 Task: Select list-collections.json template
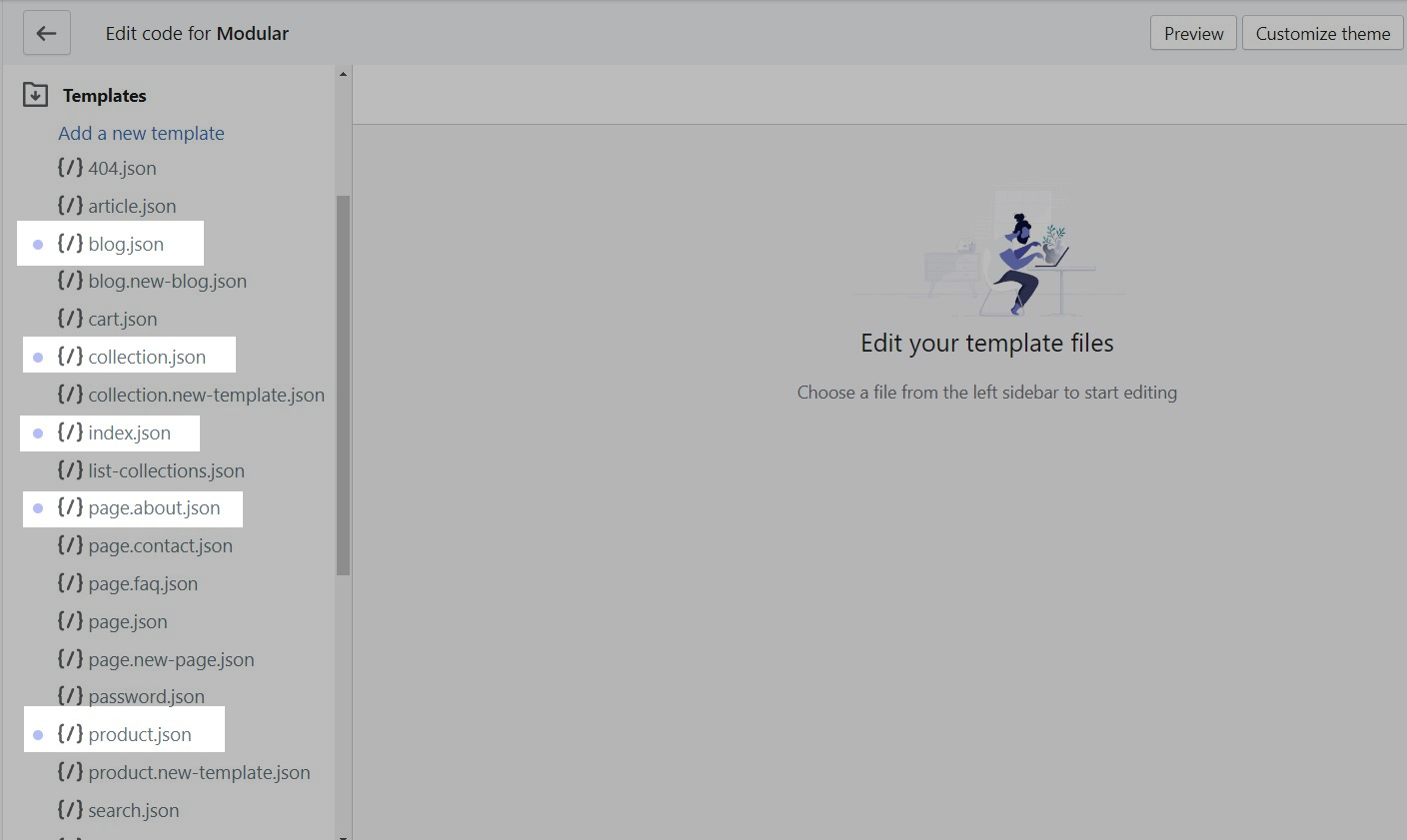pyautogui.click(x=166, y=470)
